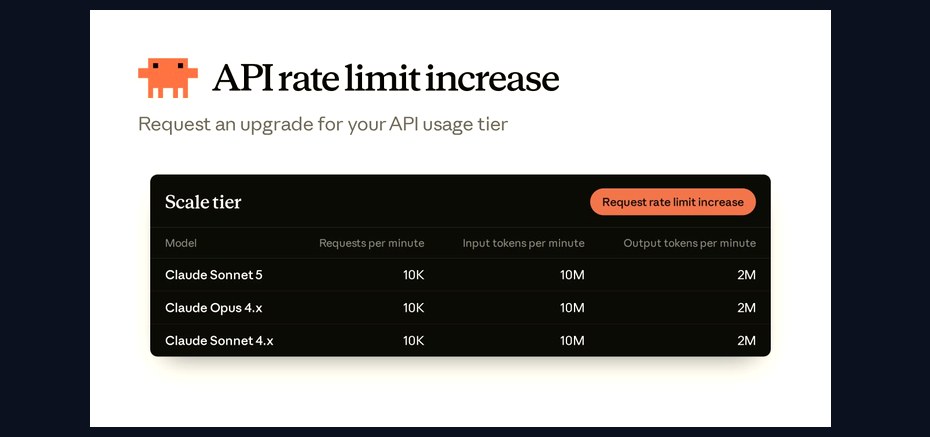The image size is (930, 437).
Task: Click the Requests per minute column header
Action: pyautogui.click(x=372, y=243)
